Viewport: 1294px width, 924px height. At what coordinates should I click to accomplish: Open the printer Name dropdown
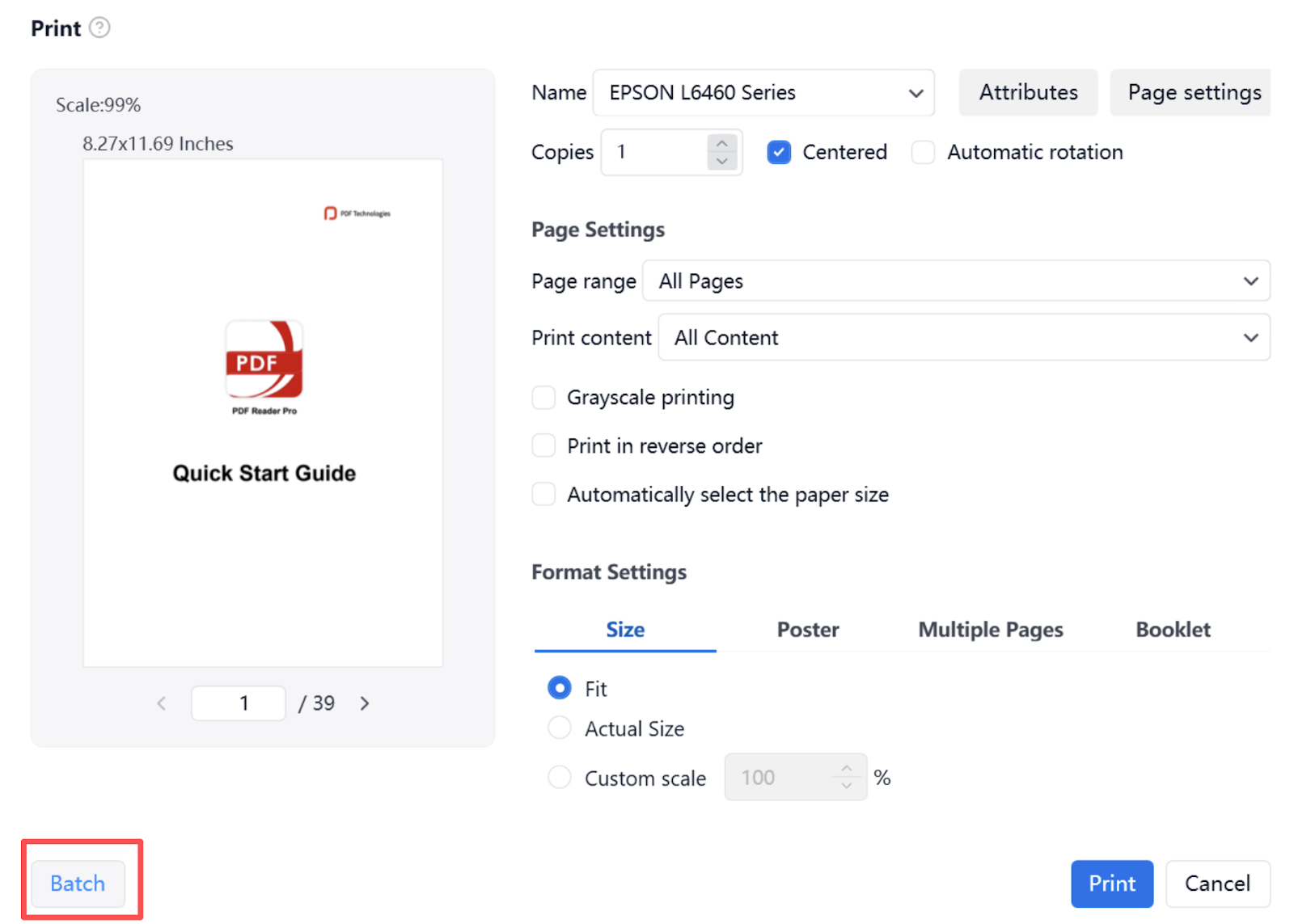pyautogui.click(x=763, y=93)
